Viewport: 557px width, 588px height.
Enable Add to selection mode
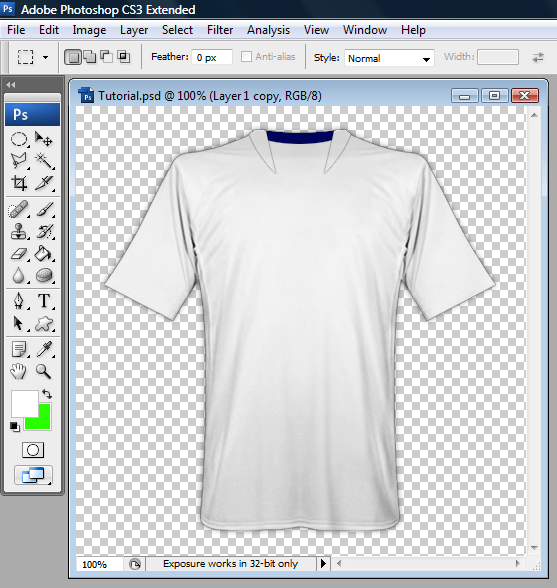coord(90,57)
